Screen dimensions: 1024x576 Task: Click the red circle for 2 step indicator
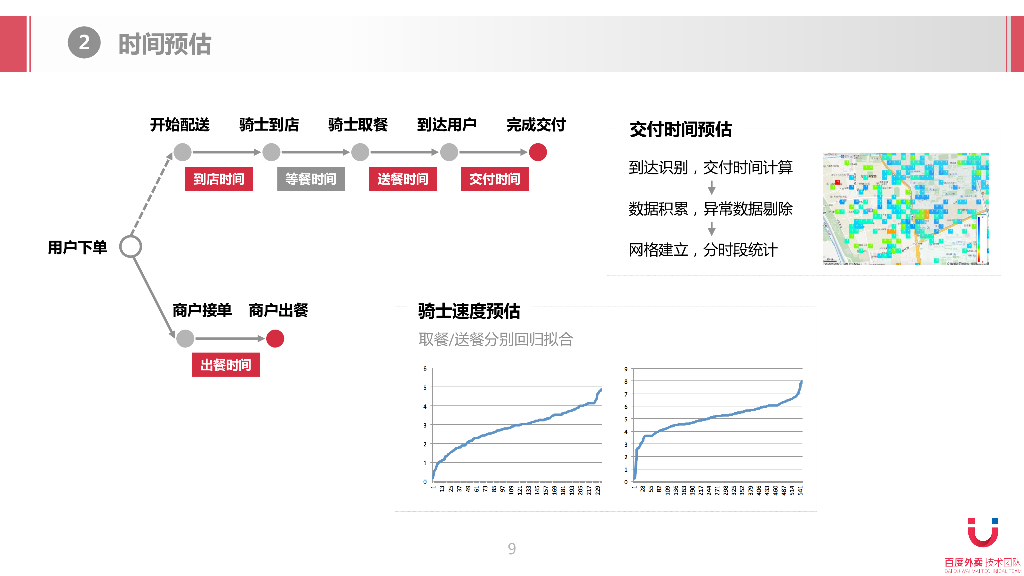[x=84, y=43]
